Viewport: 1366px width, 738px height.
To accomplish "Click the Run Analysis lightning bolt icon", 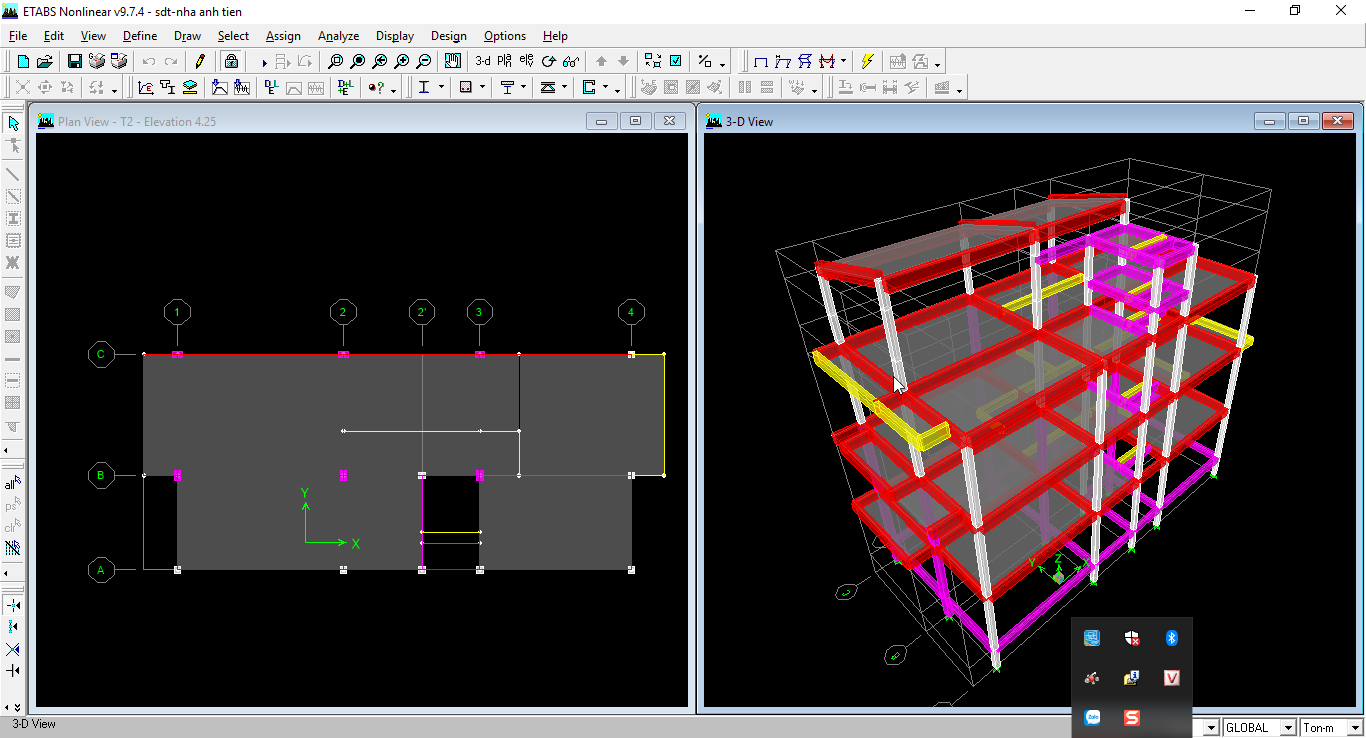I will (x=867, y=61).
